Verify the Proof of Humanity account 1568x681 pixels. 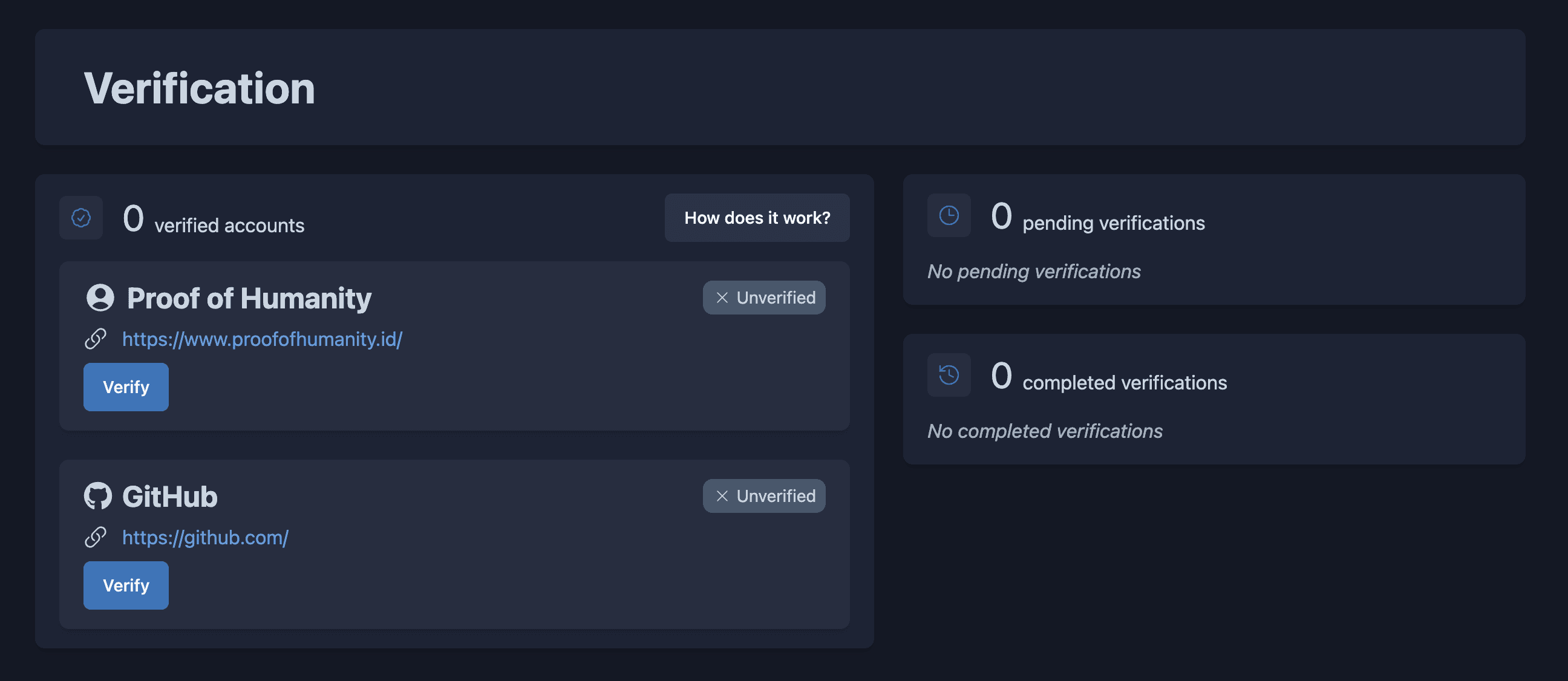tap(126, 386)
